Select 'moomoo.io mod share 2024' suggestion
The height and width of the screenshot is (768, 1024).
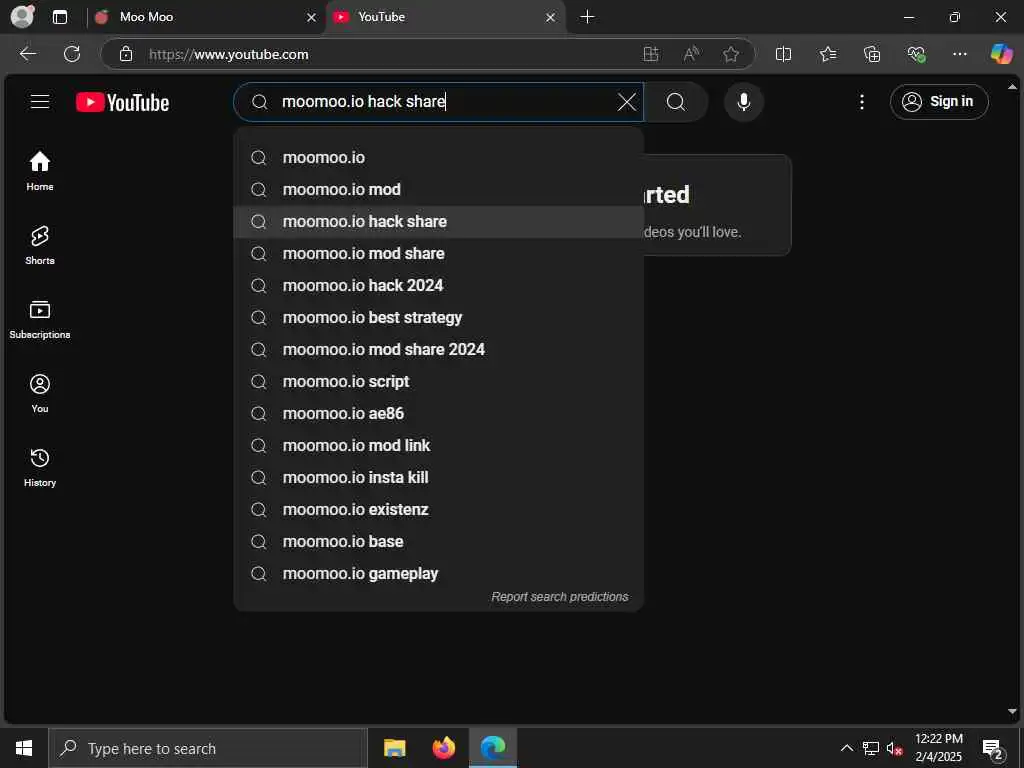coord(438,349)
